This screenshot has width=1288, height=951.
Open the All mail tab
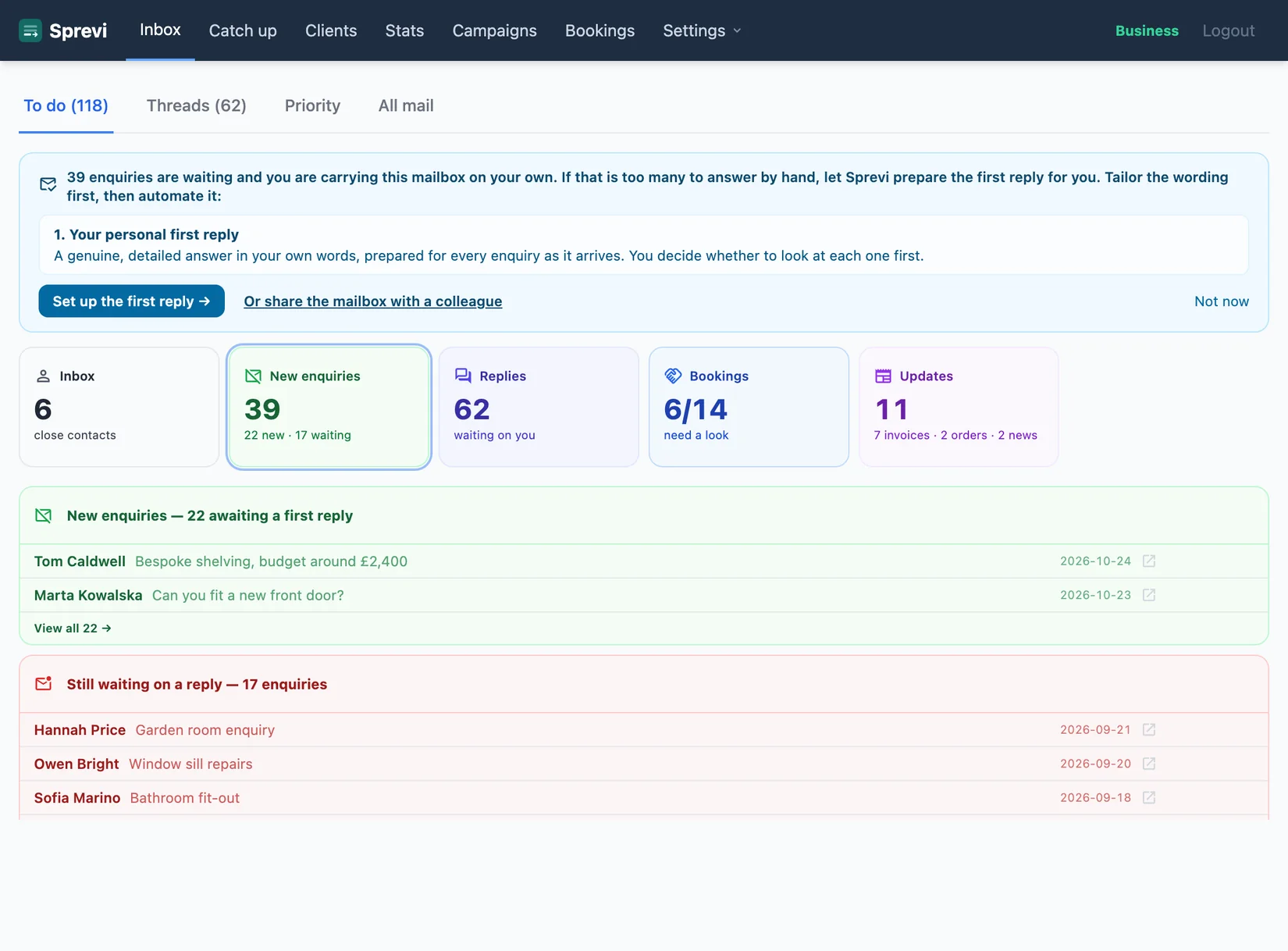[406, 106]
